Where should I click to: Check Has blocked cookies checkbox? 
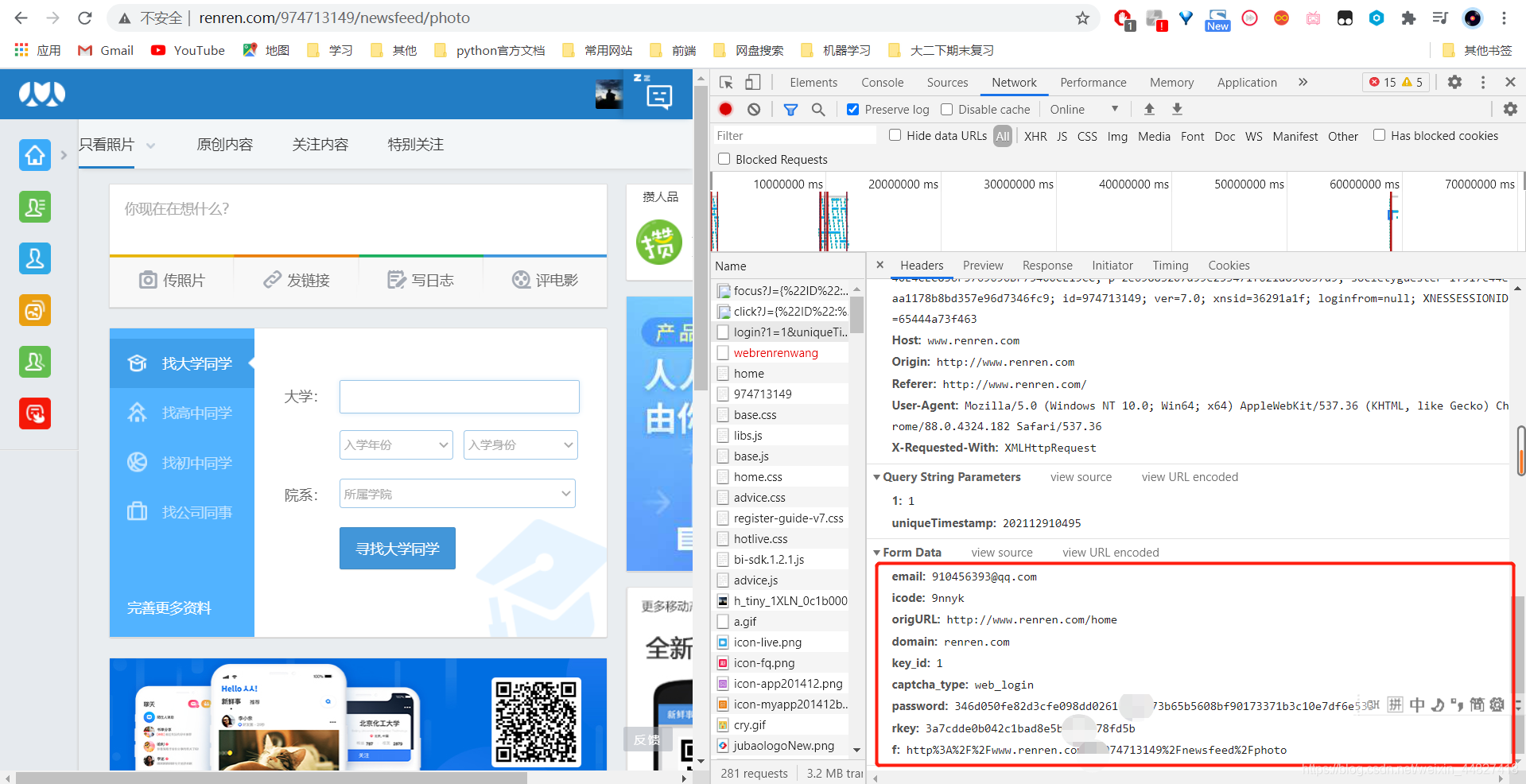coord(1379,135)
